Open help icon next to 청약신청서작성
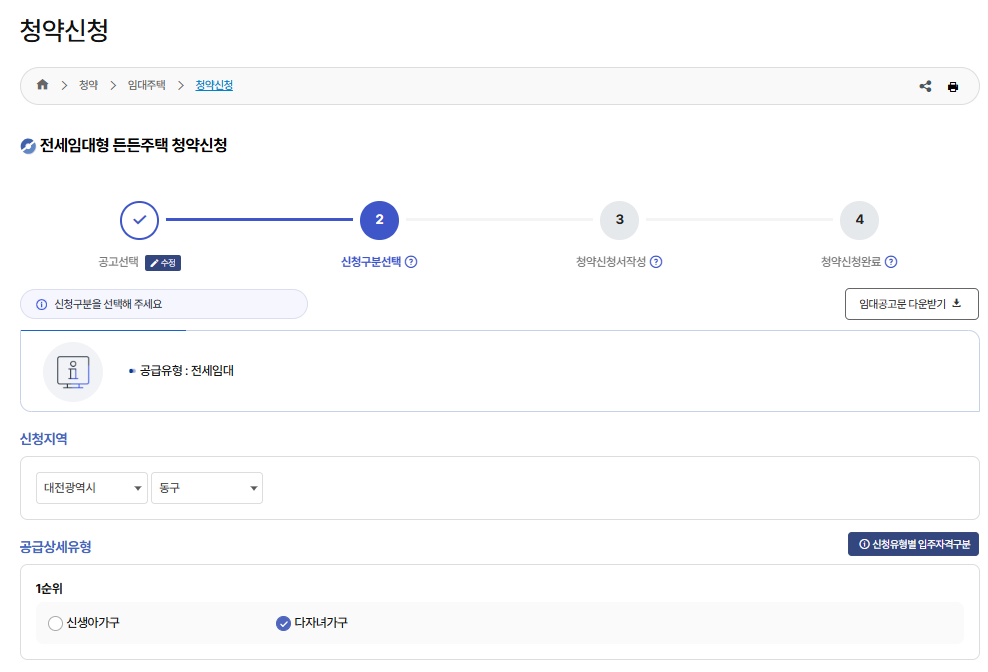Screen dimensions: 988x672 656,262
